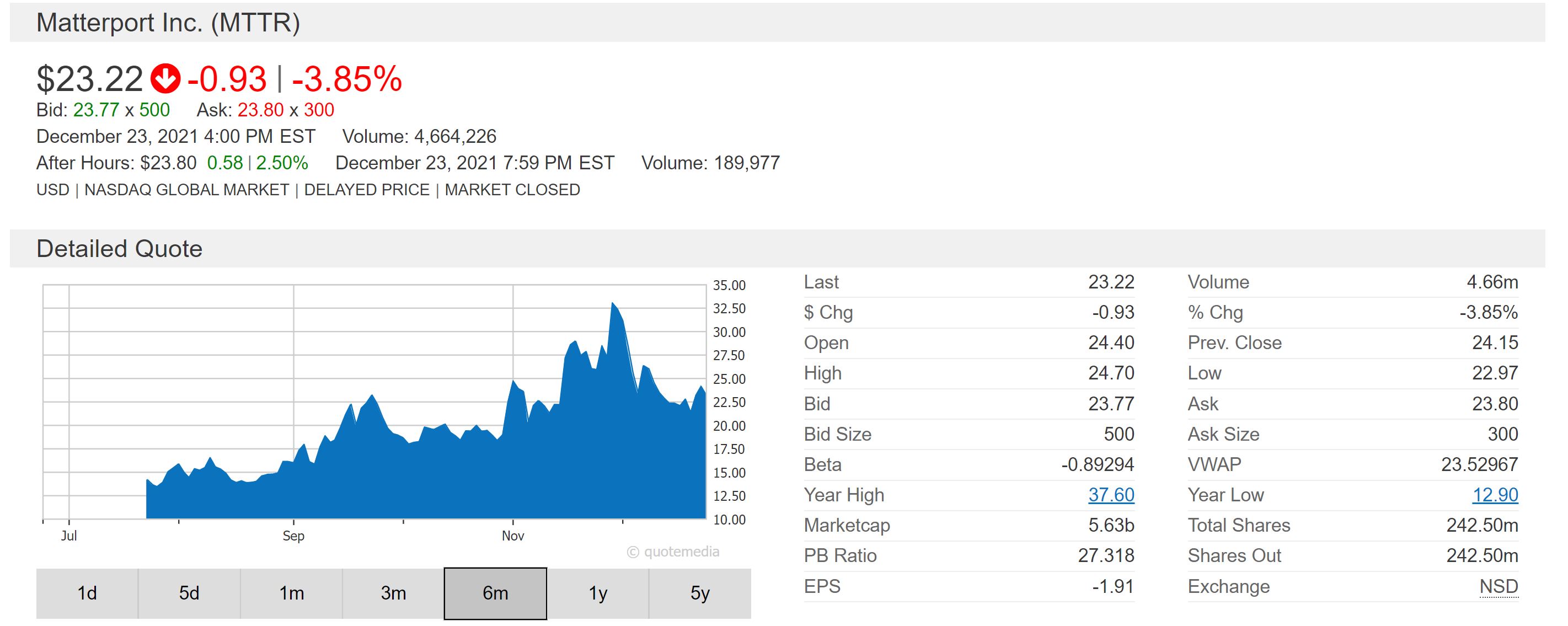The width and height of the screenshot is (1568, 626).
Task: Switch chart to 1m range
Action: tap(292, 593)
